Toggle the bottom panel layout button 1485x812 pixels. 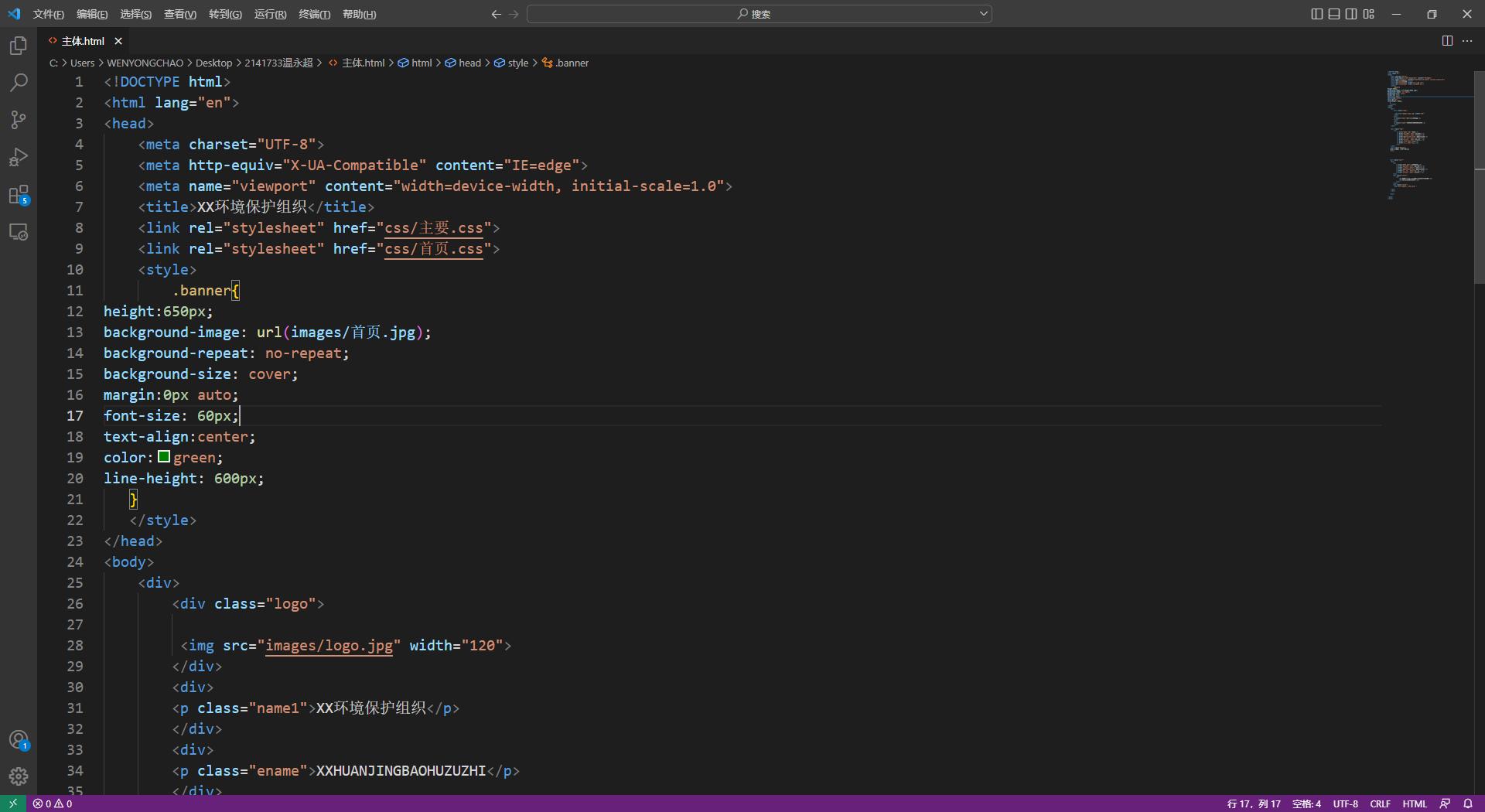[x=1334, y=14]
